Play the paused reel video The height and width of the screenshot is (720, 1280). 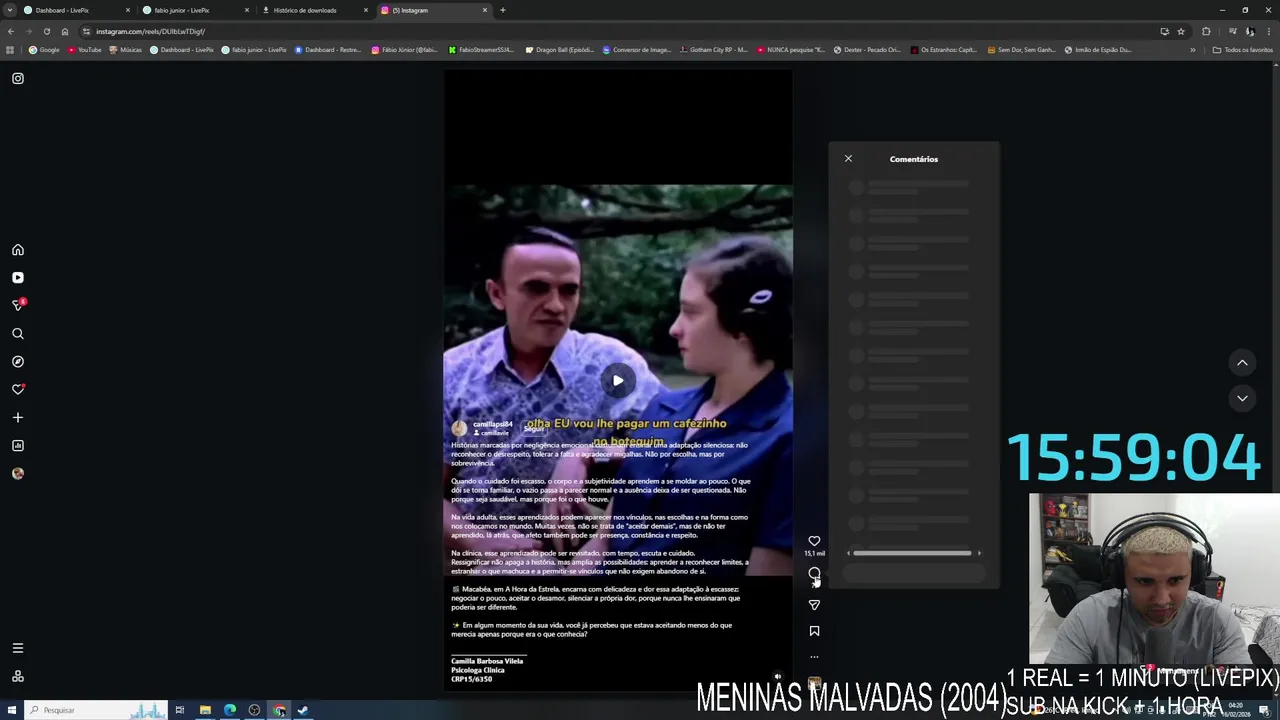pyautogui.click(x=618, y=380)
